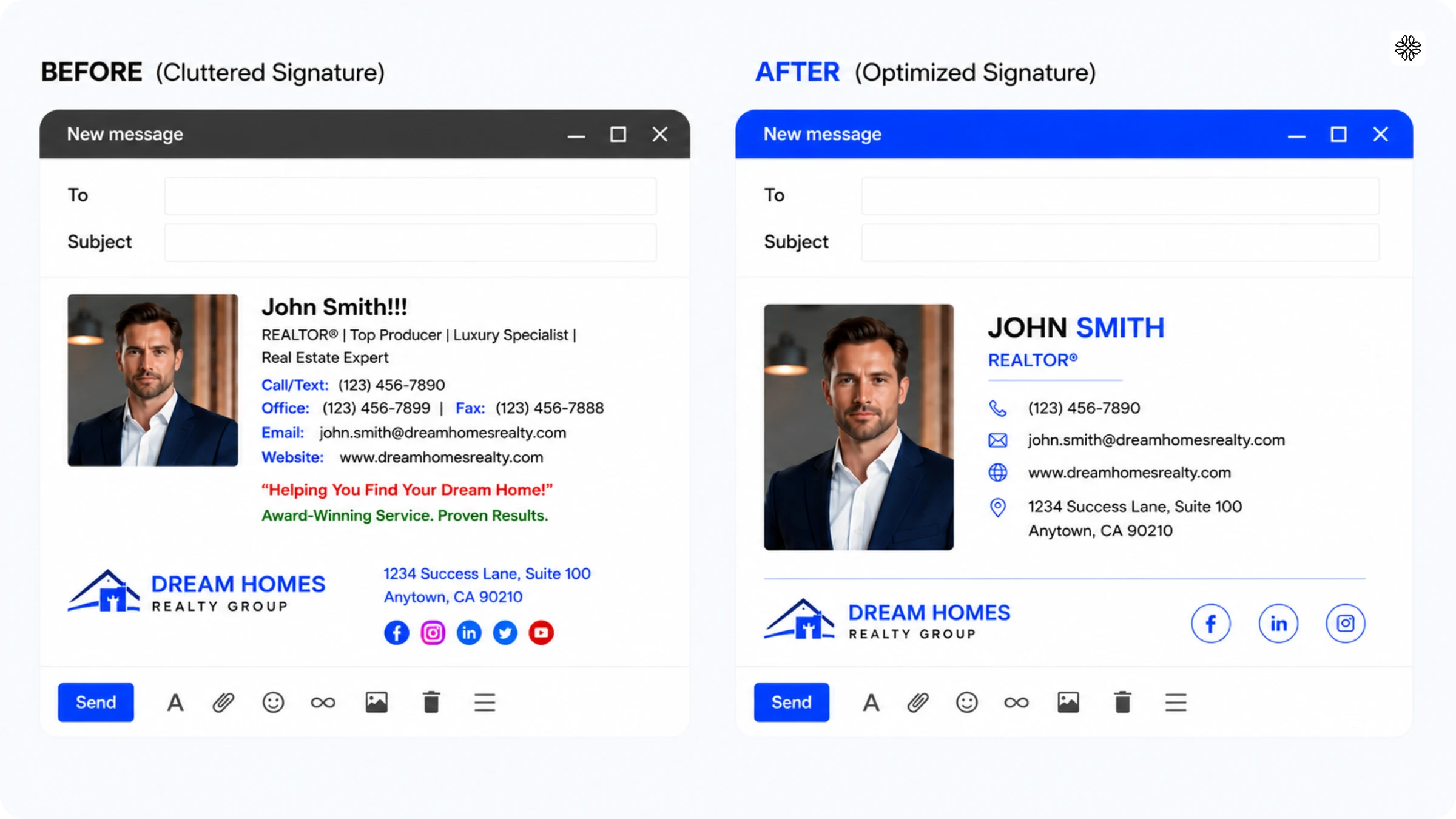Click Fax number (123) 456-7888
The height and width of the screenshot is (819, 1456).
pyautogui.click(x=550, y=408)
